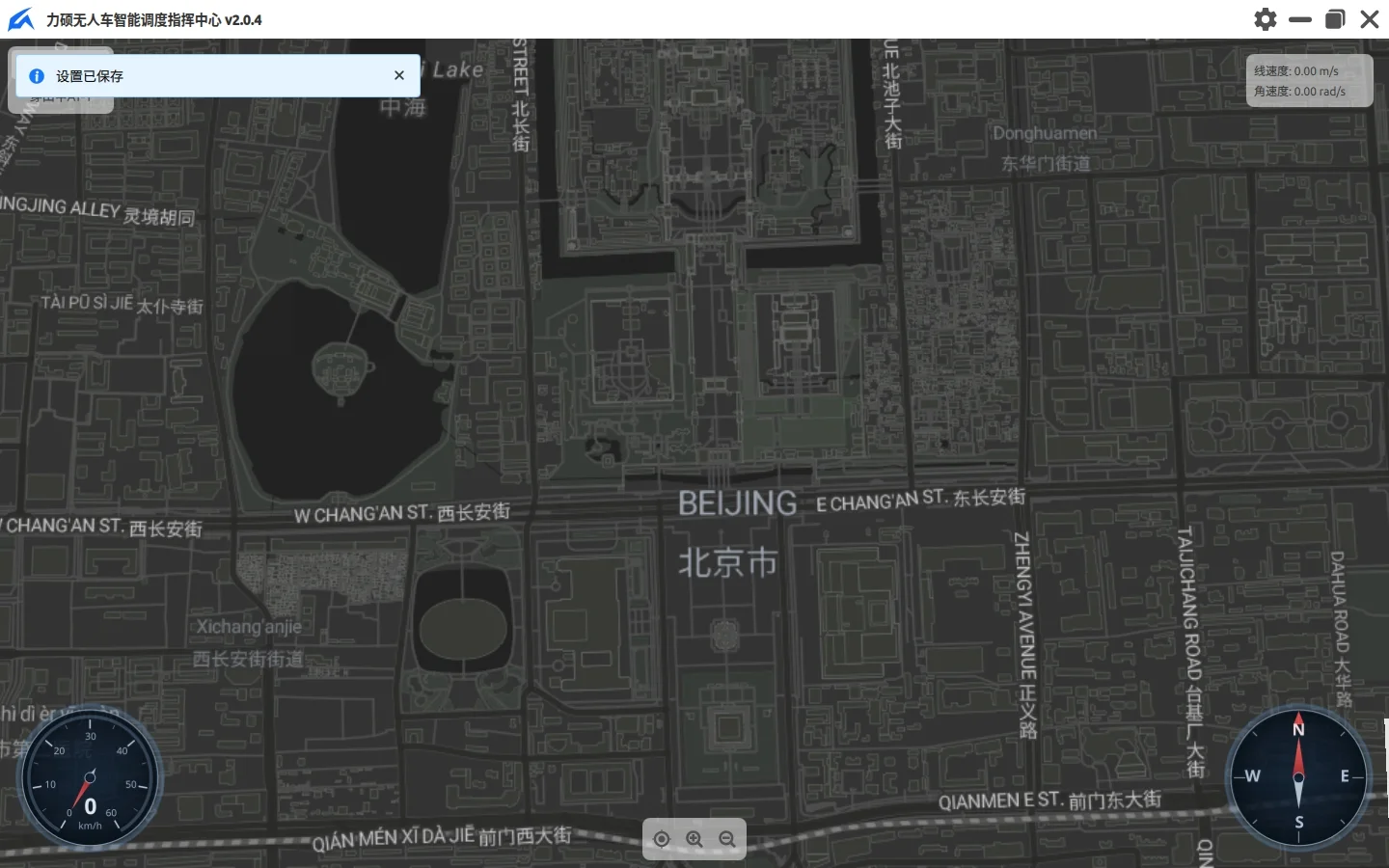The width and height of the screenshot is (1389, 868).
Task: Click the app logo in the title bar
Action: click(20, 19)
